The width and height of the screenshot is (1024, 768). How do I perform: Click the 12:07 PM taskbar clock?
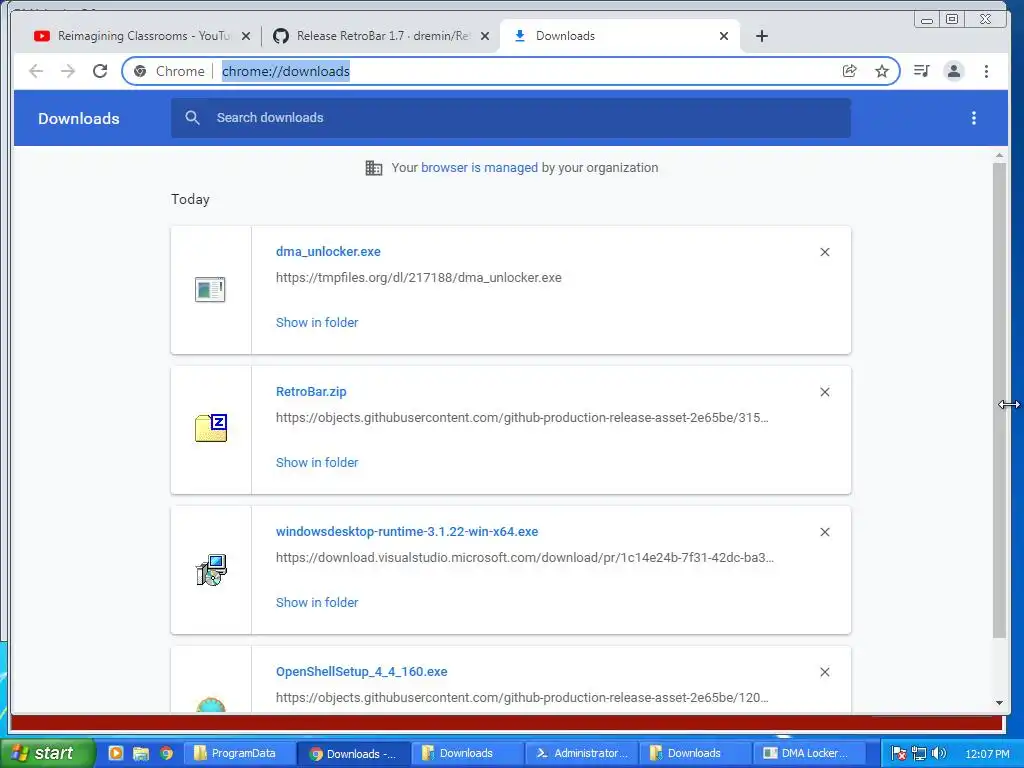(987, 754)
